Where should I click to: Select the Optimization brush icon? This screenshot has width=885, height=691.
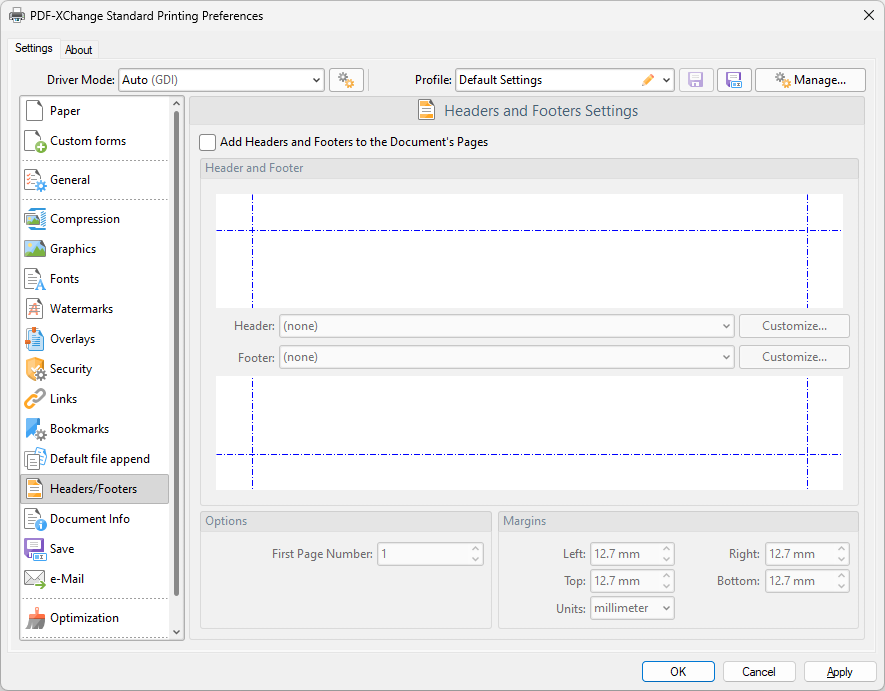click(35, 618)
